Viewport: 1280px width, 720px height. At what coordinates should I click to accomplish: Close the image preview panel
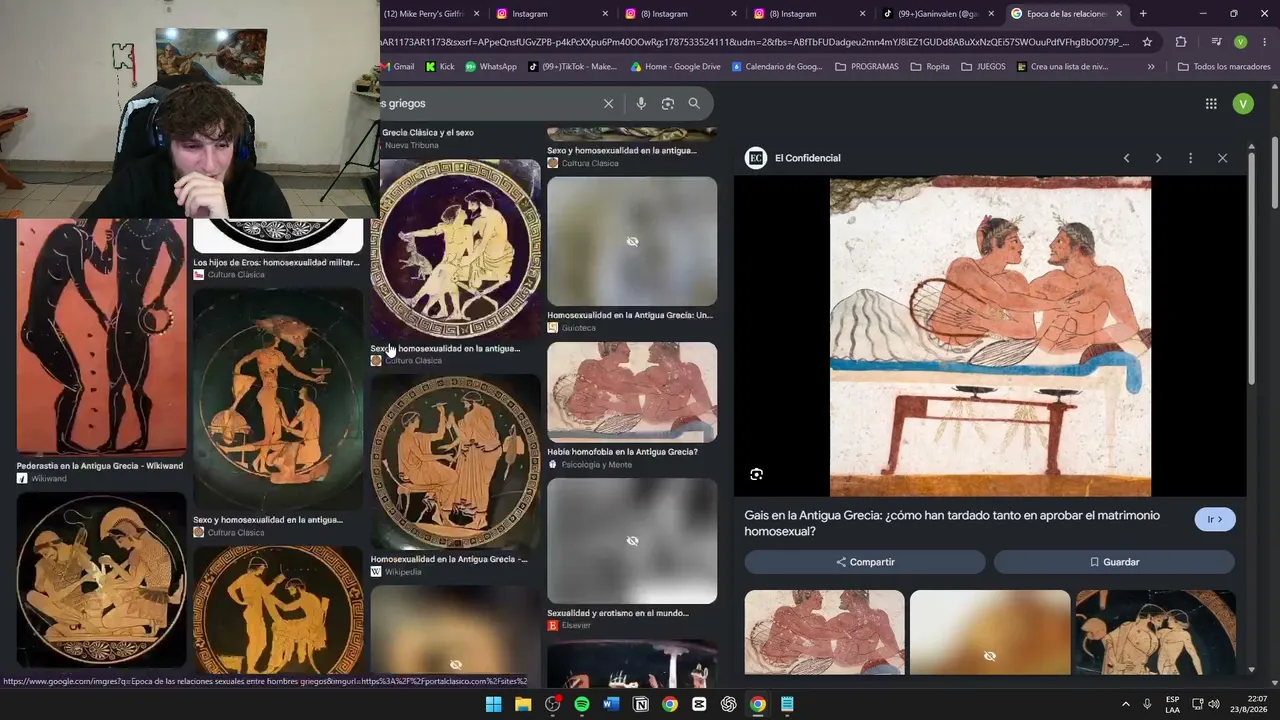(x=1222, y=158)
